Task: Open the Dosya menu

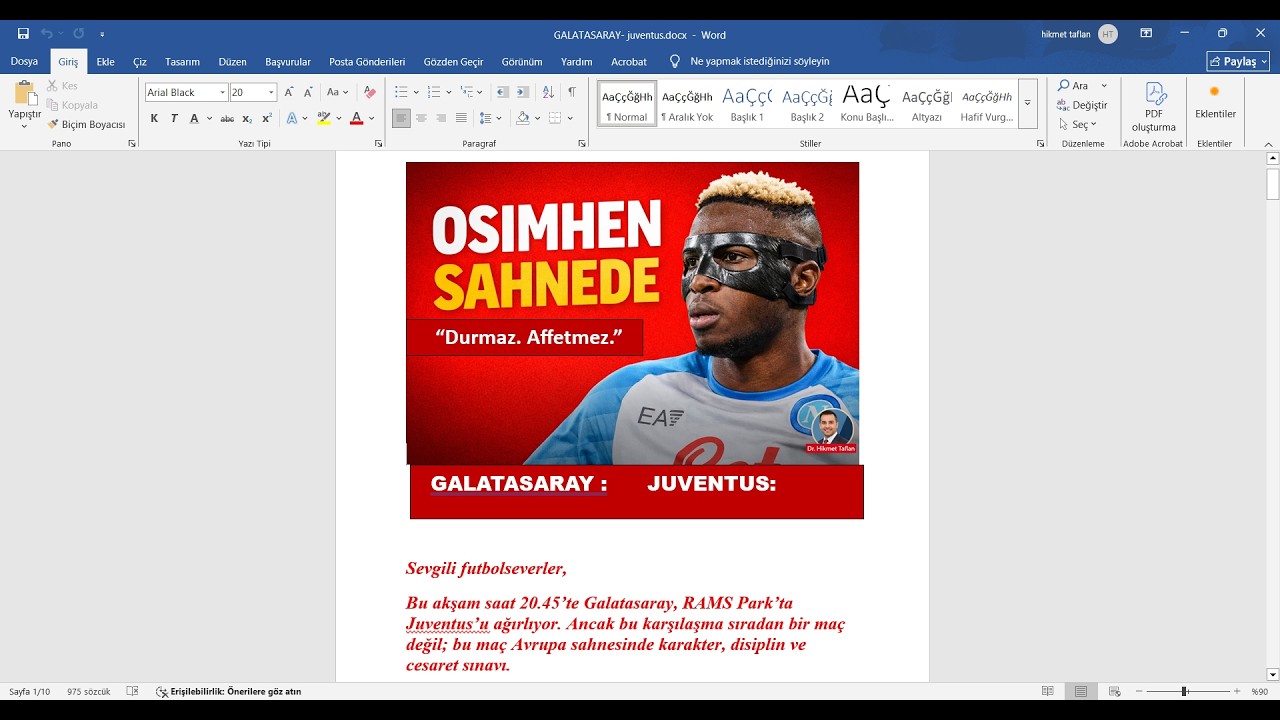Action: coord(24,61)
